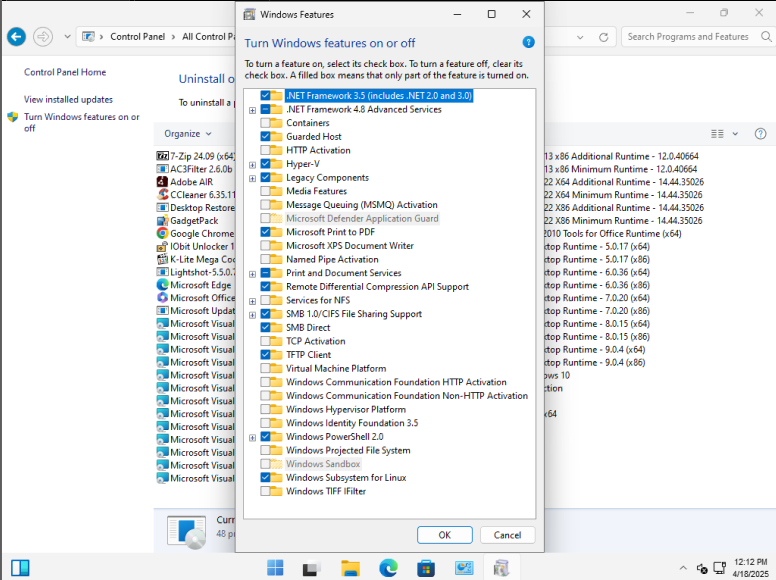
Task: Enable Microsoft XPS Document Writer
Action: click(x=265, y=245)
